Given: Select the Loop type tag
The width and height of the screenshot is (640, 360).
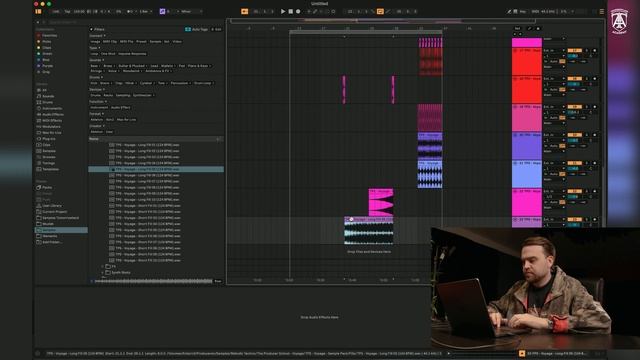Looking at the screenshot, I should click(94, 54).
